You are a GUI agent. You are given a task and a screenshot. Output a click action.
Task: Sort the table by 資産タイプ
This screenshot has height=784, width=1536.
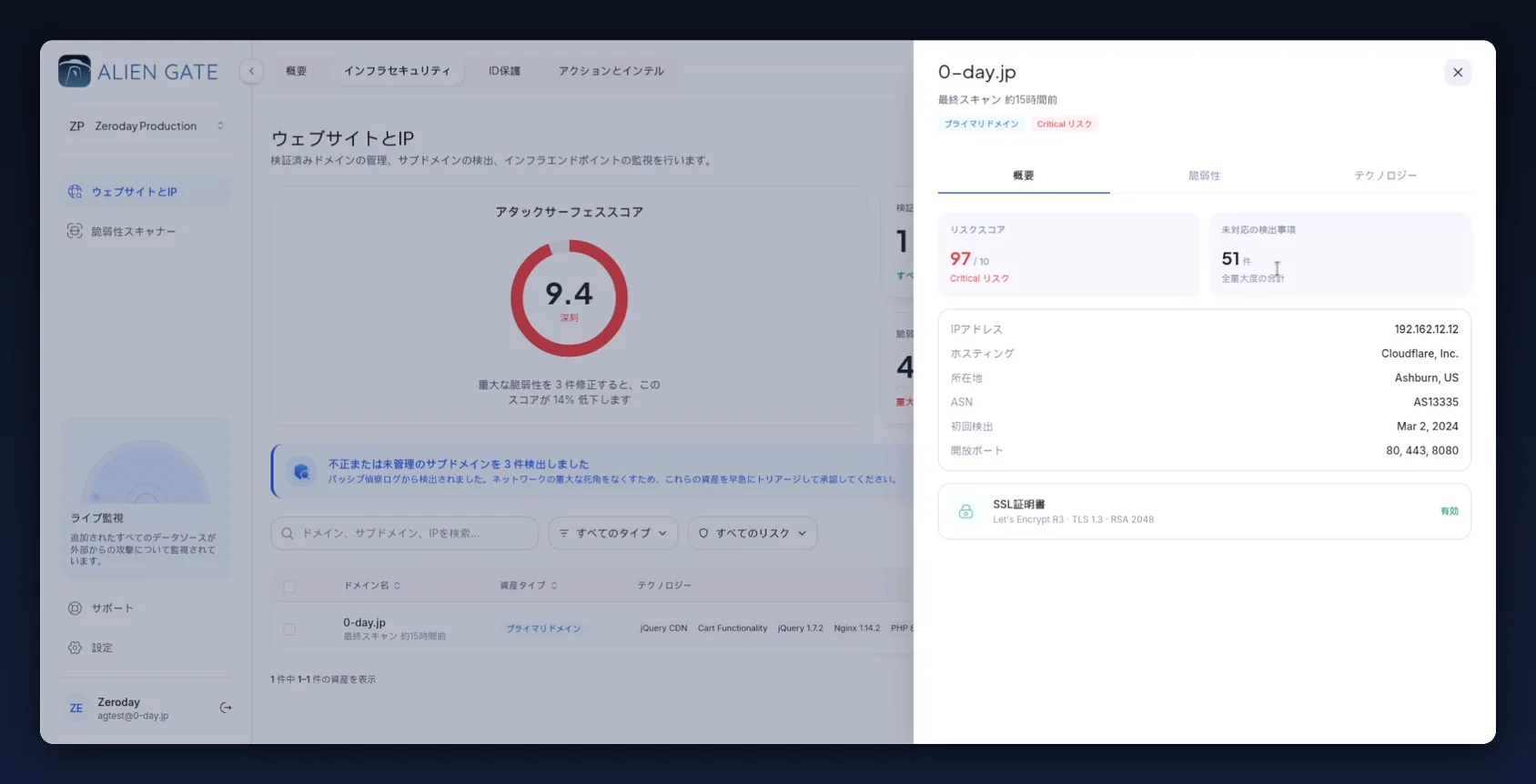pyautogui.click(x=529, y=586)
